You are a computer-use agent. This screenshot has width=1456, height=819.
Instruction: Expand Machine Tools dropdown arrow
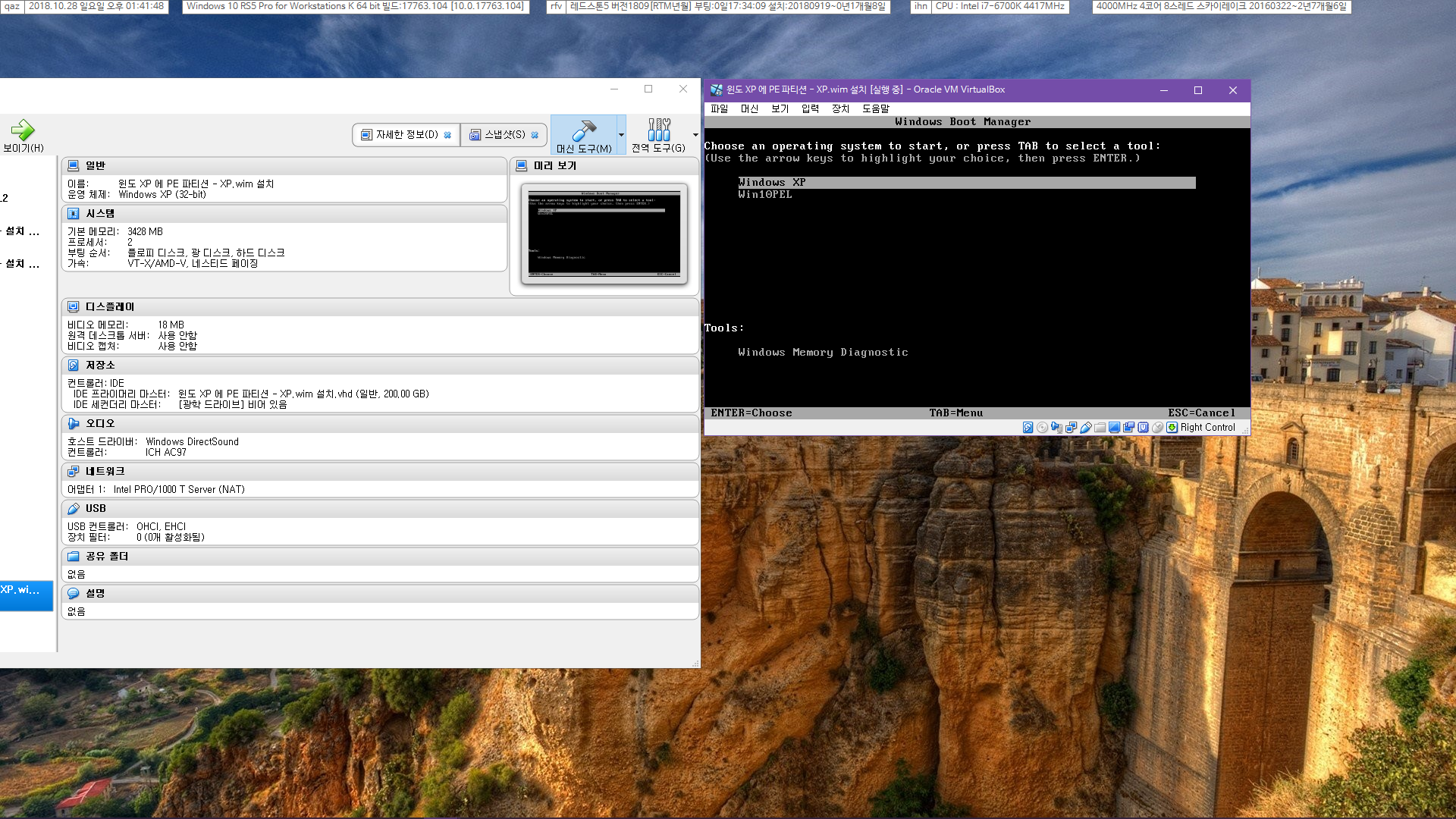point(621,136)
